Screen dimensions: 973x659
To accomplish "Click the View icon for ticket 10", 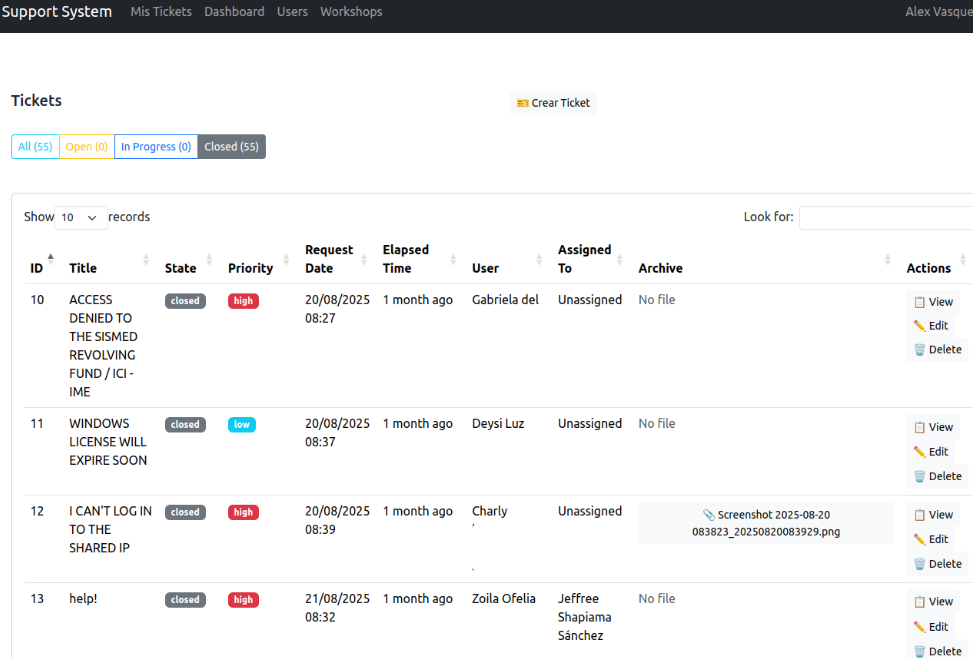I will (x=919, y=302).
